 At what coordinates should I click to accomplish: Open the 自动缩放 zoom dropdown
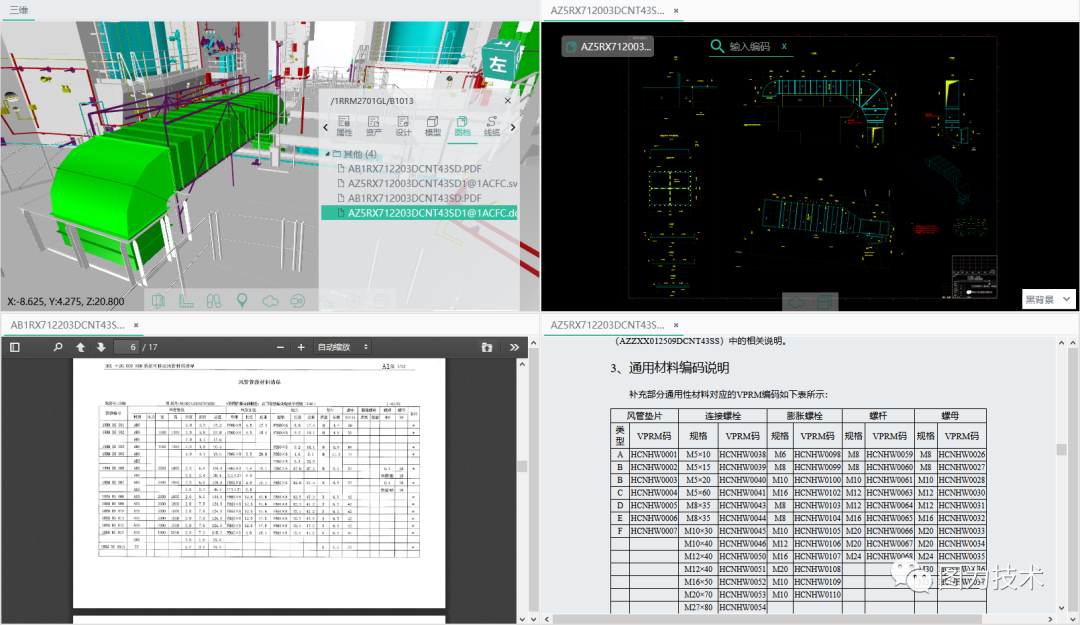pyautogui.click(x=342, y=347)
